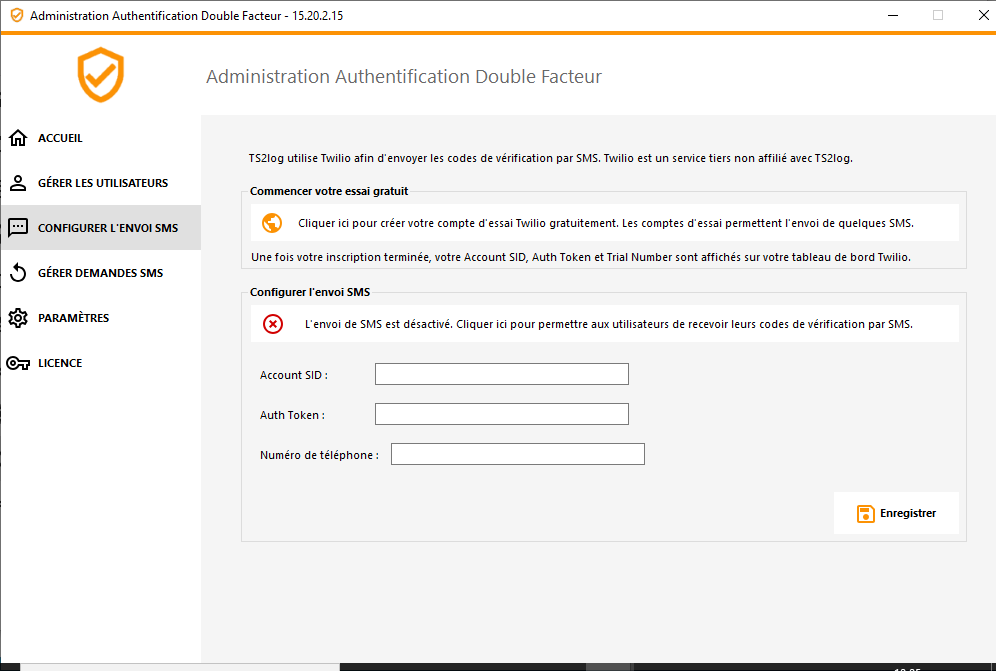Close the administration window

983,15
